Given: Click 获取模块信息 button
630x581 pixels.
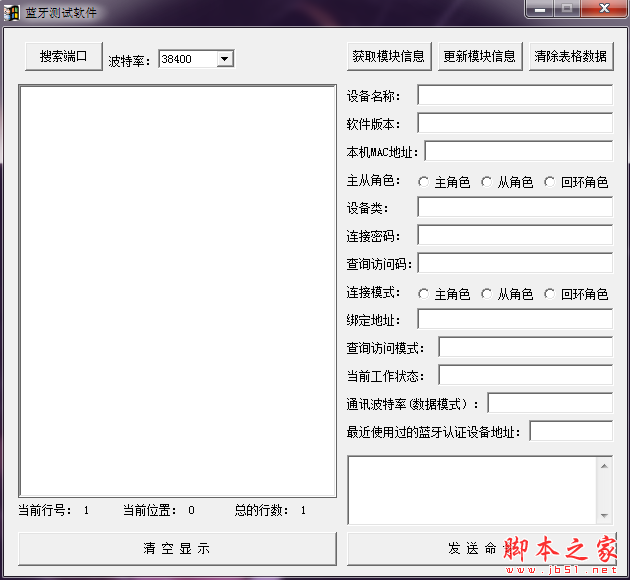Looking at the screenshot, I should [389, 56].
